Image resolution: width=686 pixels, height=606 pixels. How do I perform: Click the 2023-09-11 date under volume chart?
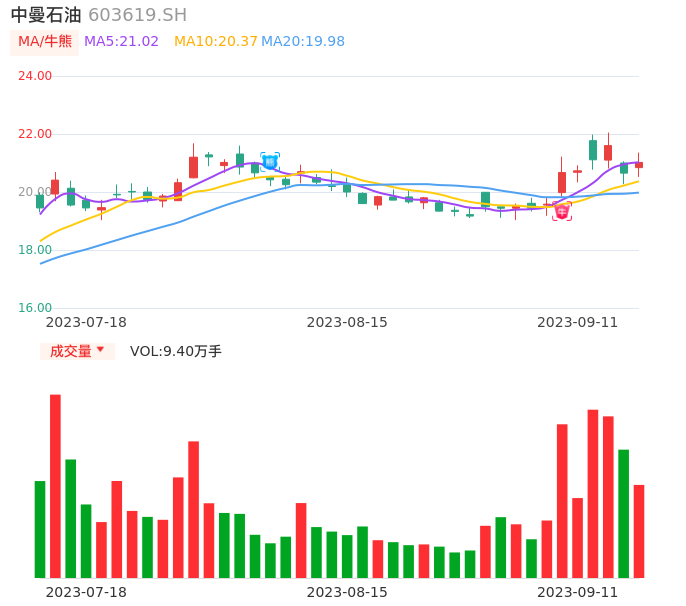pos(578,592)
